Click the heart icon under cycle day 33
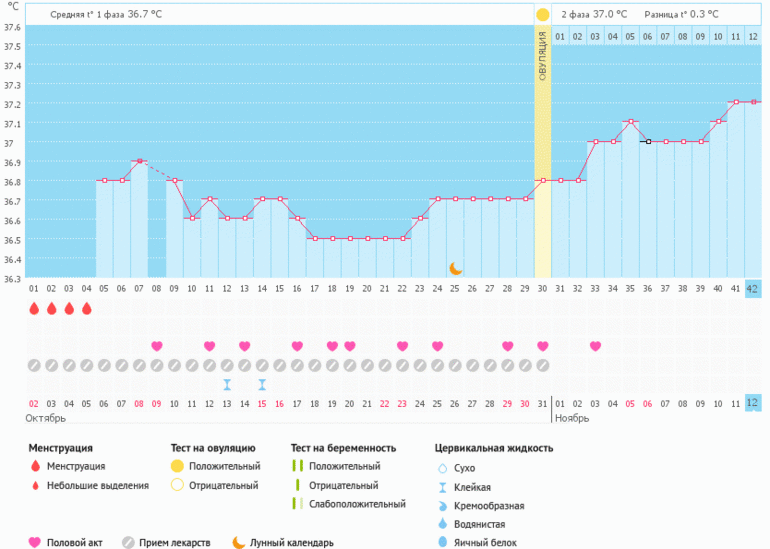The width and height of the screenshot is (770, 549). tap(595, 346)
